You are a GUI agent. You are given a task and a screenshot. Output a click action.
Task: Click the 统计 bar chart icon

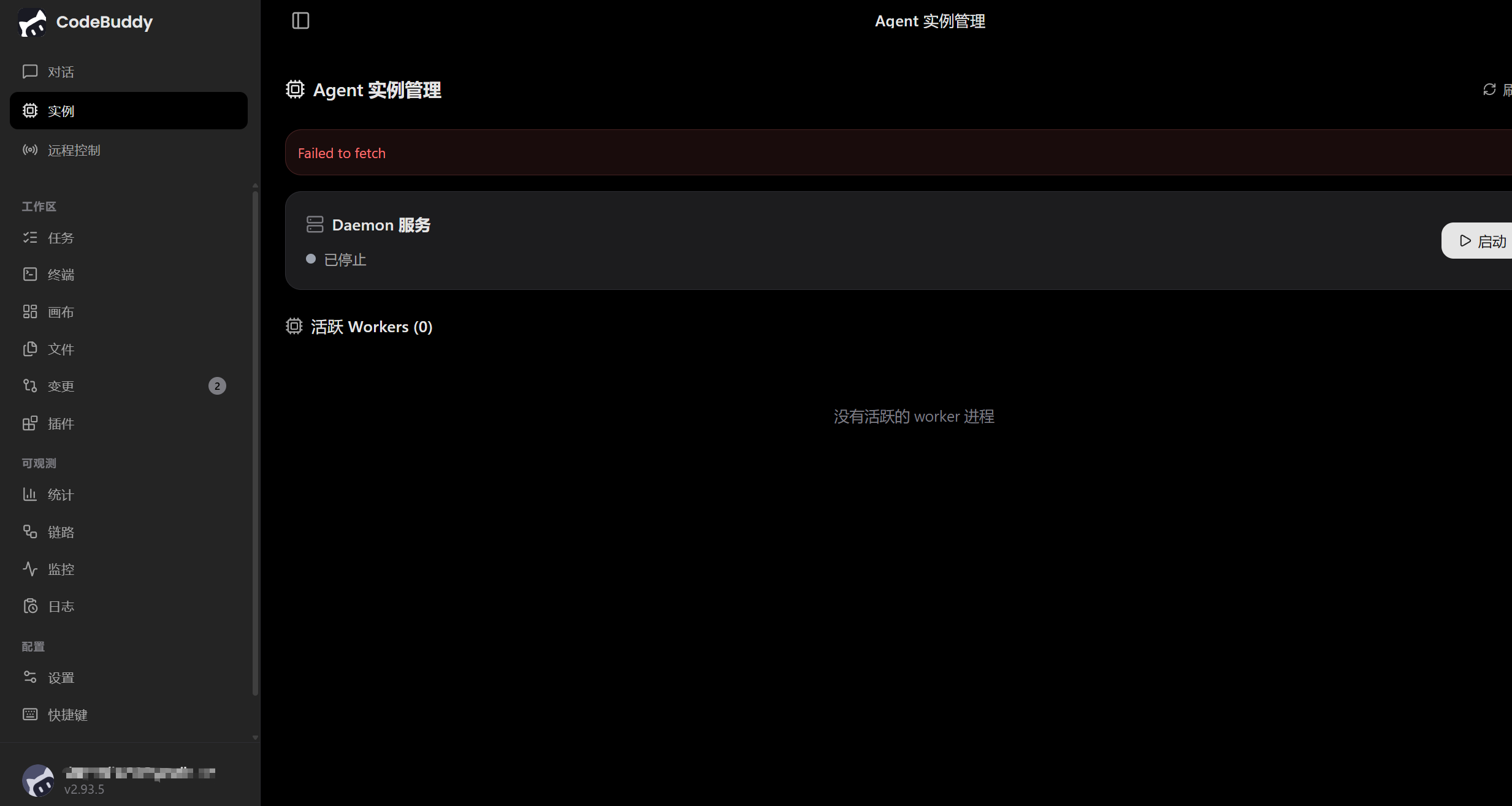(30, 494)
